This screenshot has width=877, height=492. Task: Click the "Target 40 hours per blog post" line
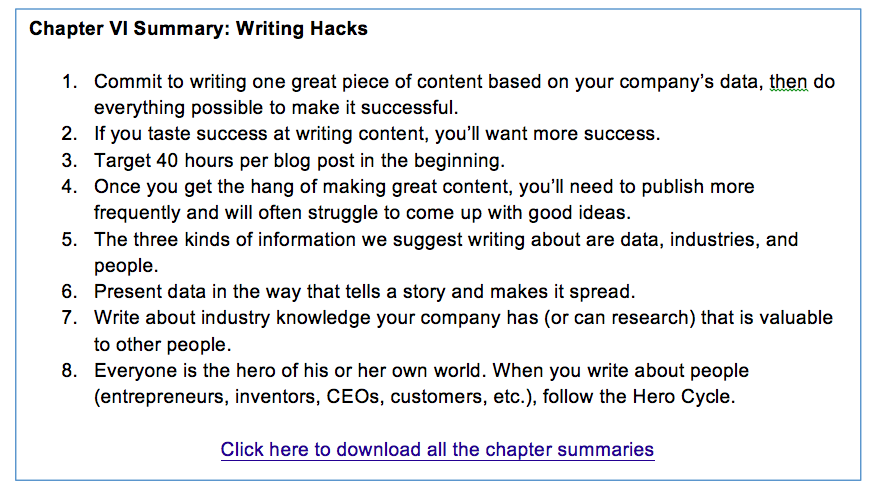click(x=299, y=160)
